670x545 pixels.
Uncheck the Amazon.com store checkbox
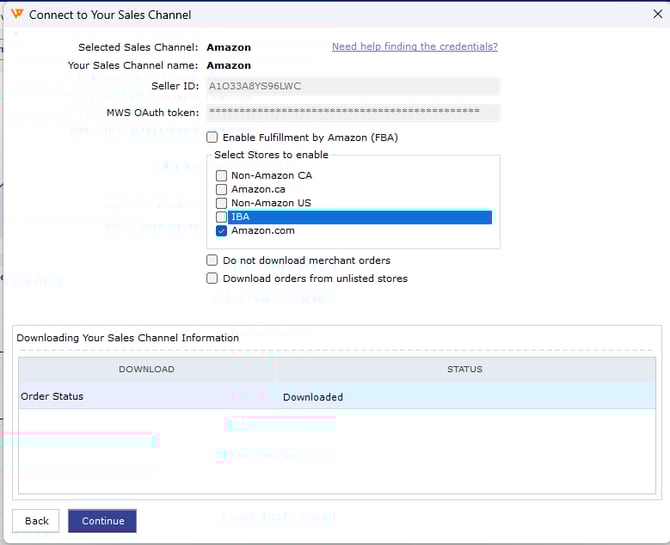click(222, 231)
